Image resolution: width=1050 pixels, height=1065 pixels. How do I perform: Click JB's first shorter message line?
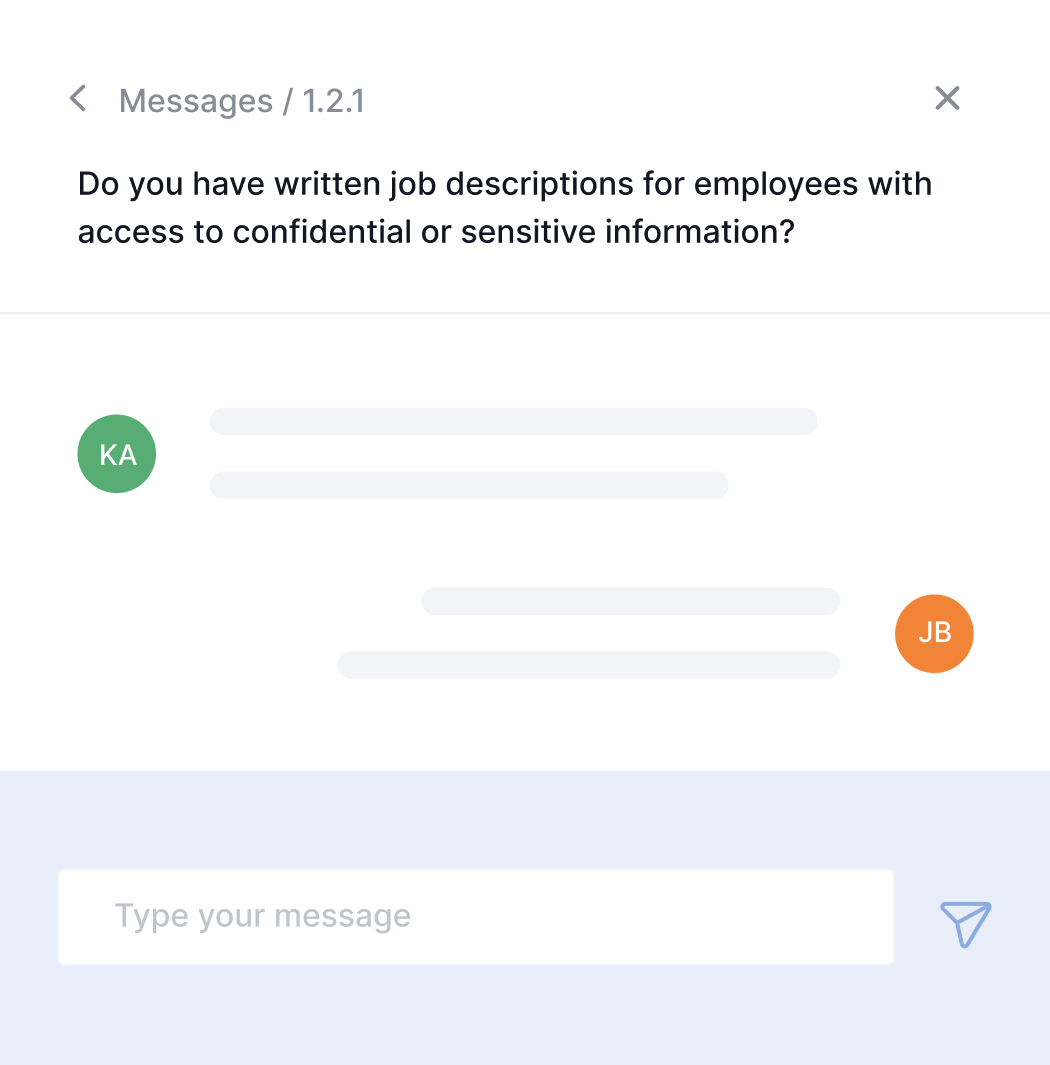tap(630, 601)
